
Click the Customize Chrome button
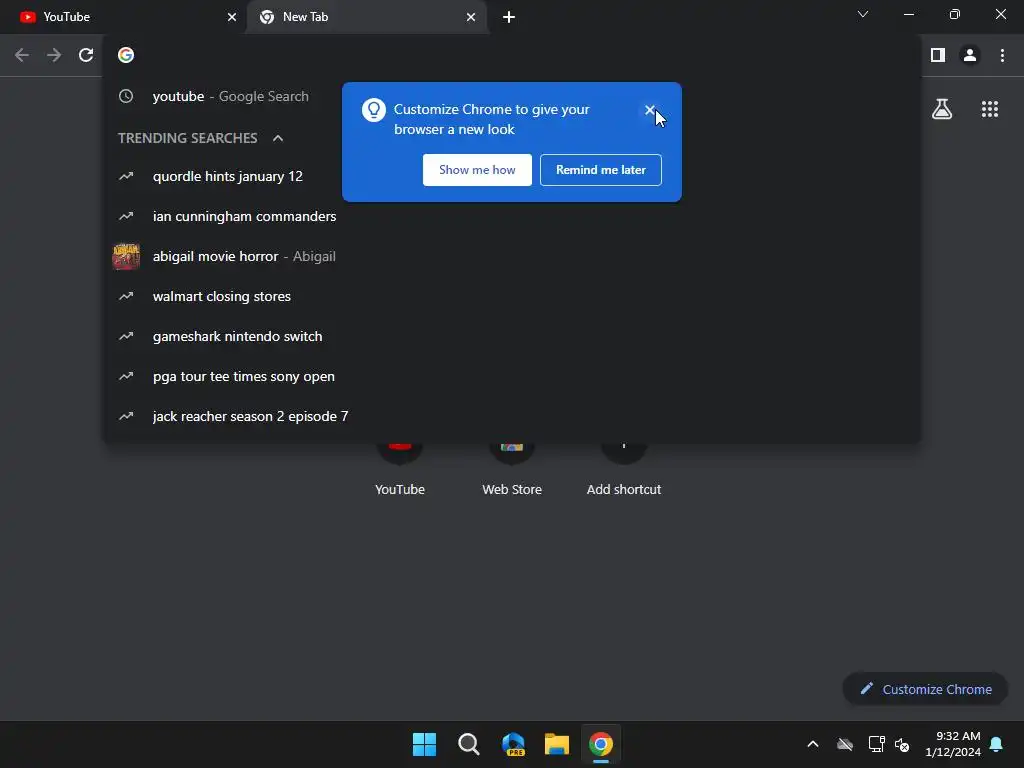[925, 689]
